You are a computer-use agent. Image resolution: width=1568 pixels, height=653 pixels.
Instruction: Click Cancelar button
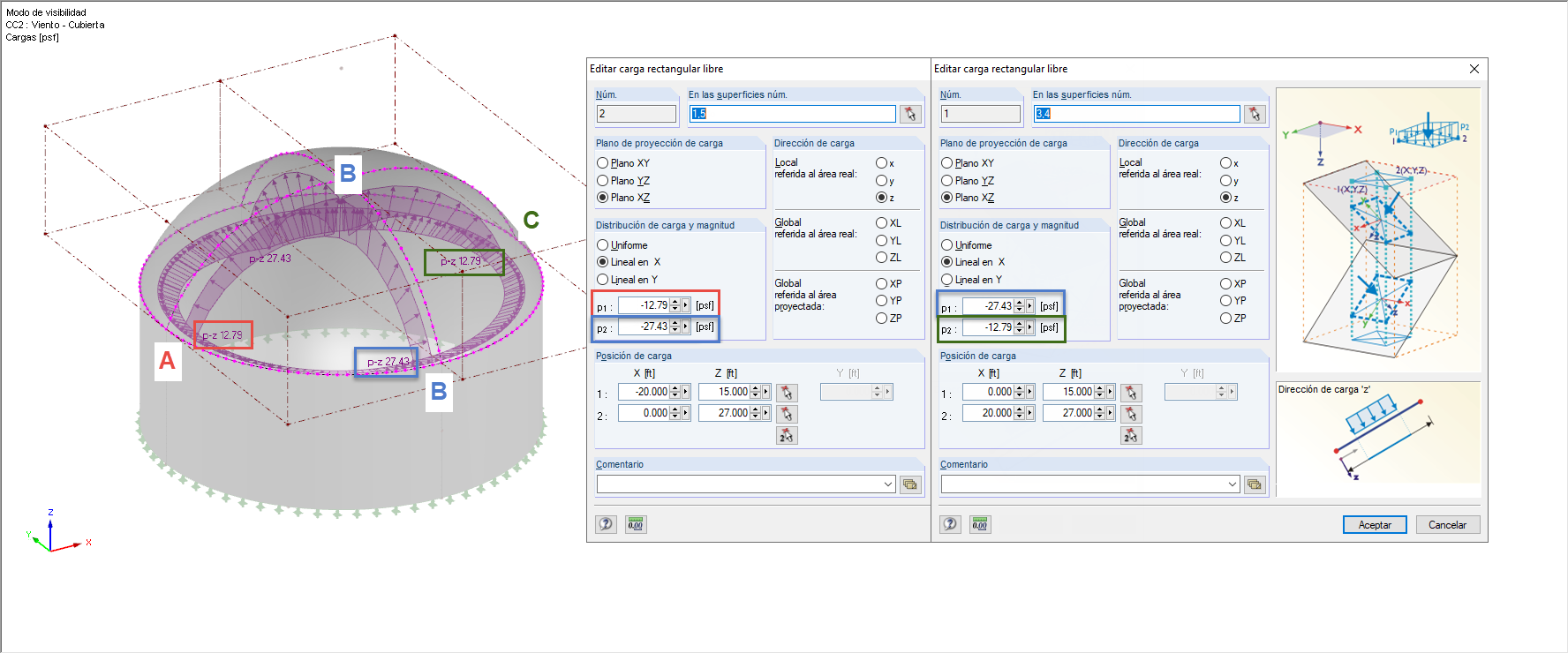[x=1448, y=525]
